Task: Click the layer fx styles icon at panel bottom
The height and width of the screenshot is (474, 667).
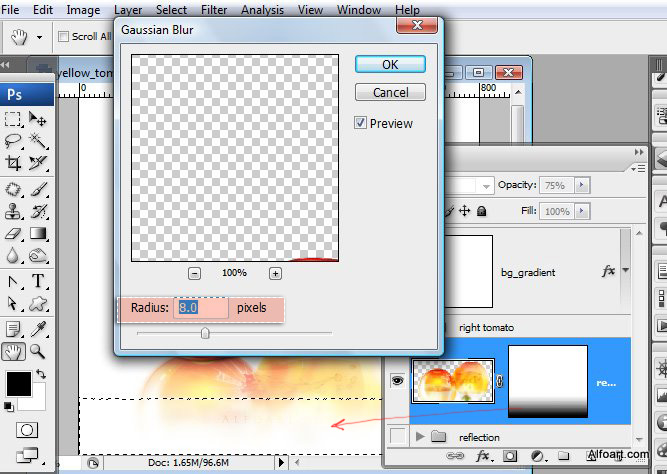Action: coord(483,456)
